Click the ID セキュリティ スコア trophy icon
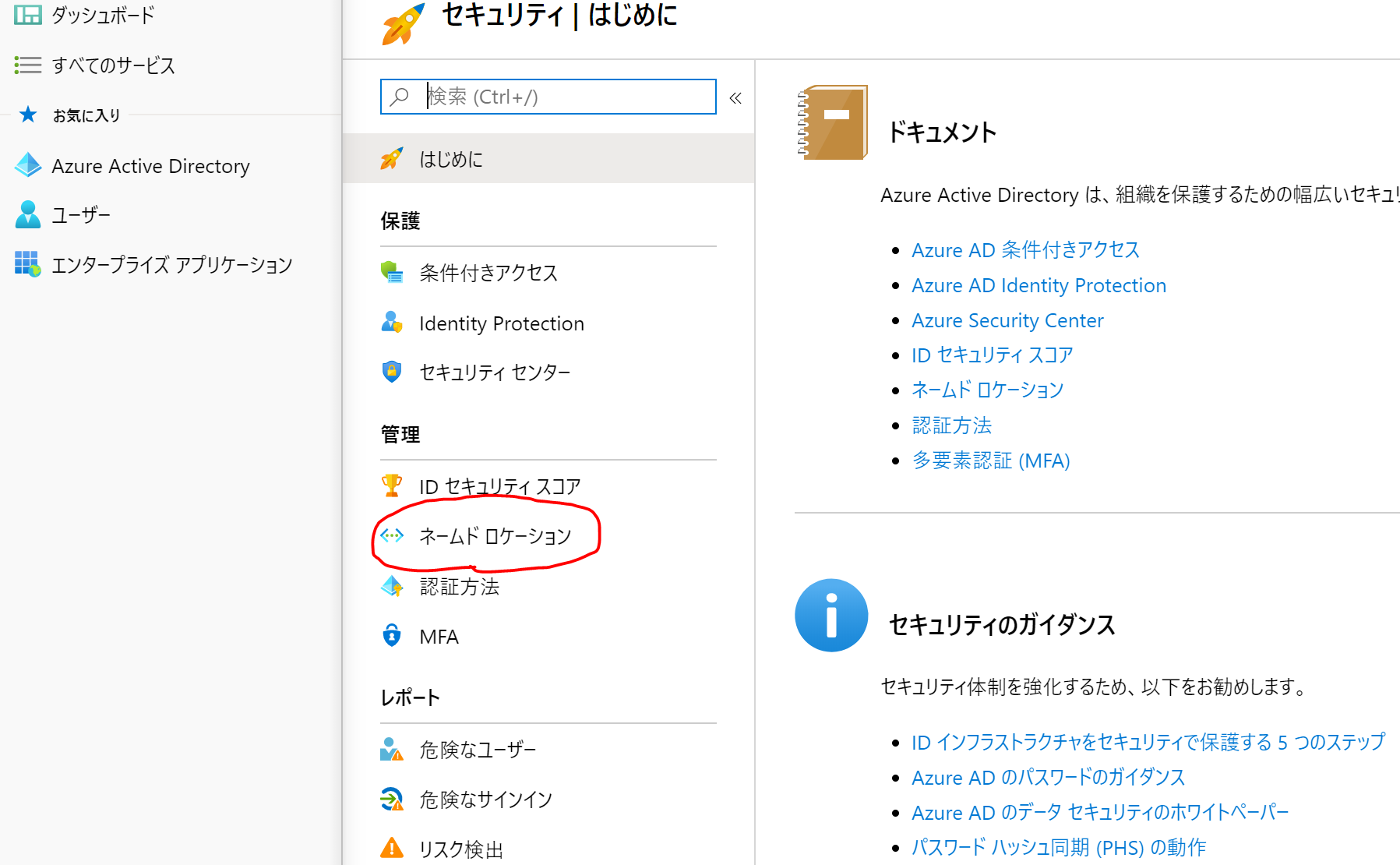The width and height of the screenshot is (1400, 865). [x=392, y=485]
